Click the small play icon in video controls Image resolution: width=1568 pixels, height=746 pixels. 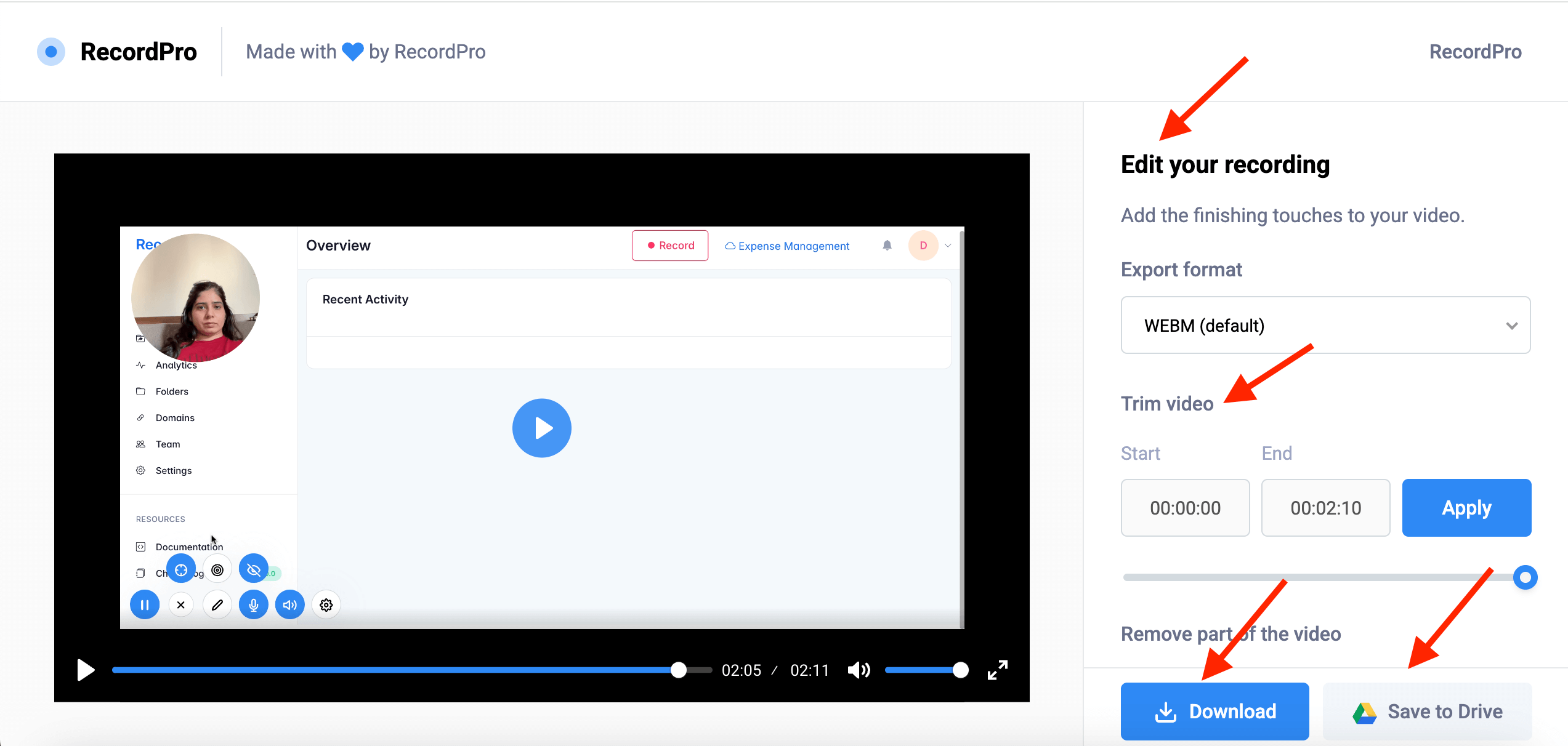click(x=86, y=670)
